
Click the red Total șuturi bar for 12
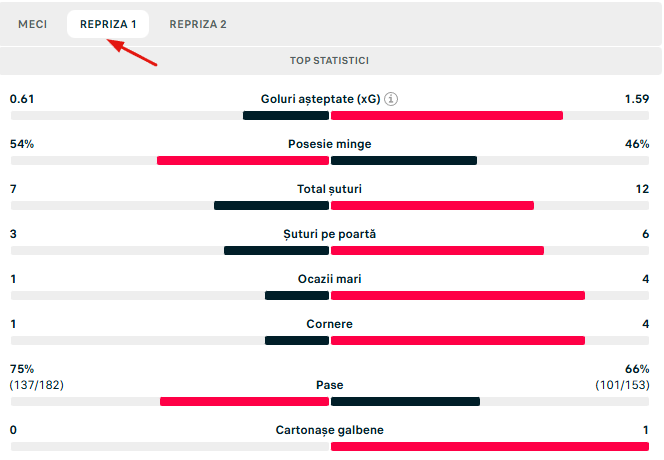pos(432,205)
